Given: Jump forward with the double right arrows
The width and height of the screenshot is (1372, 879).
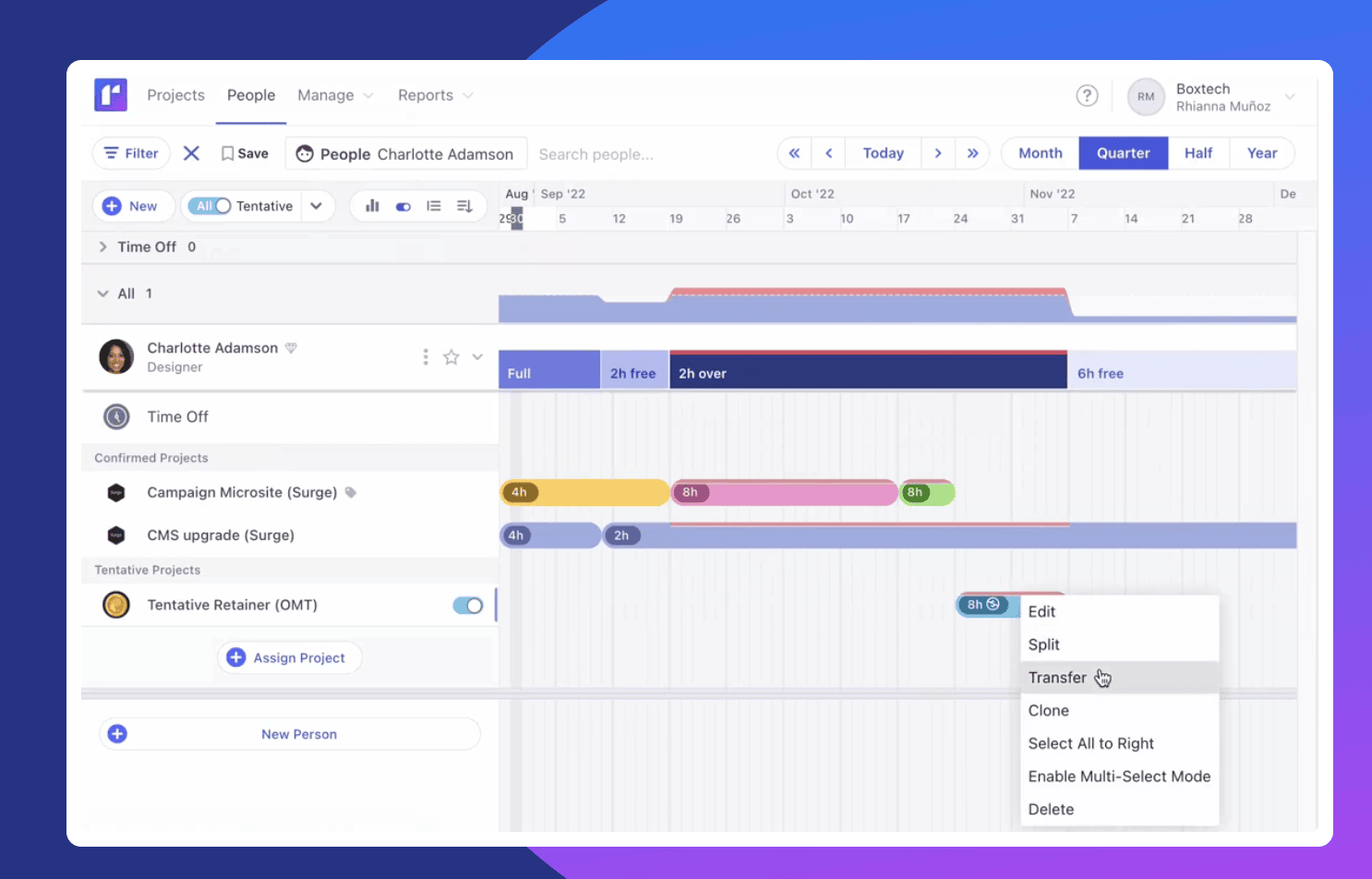Looking at the screenshot, I should [972, 153].
